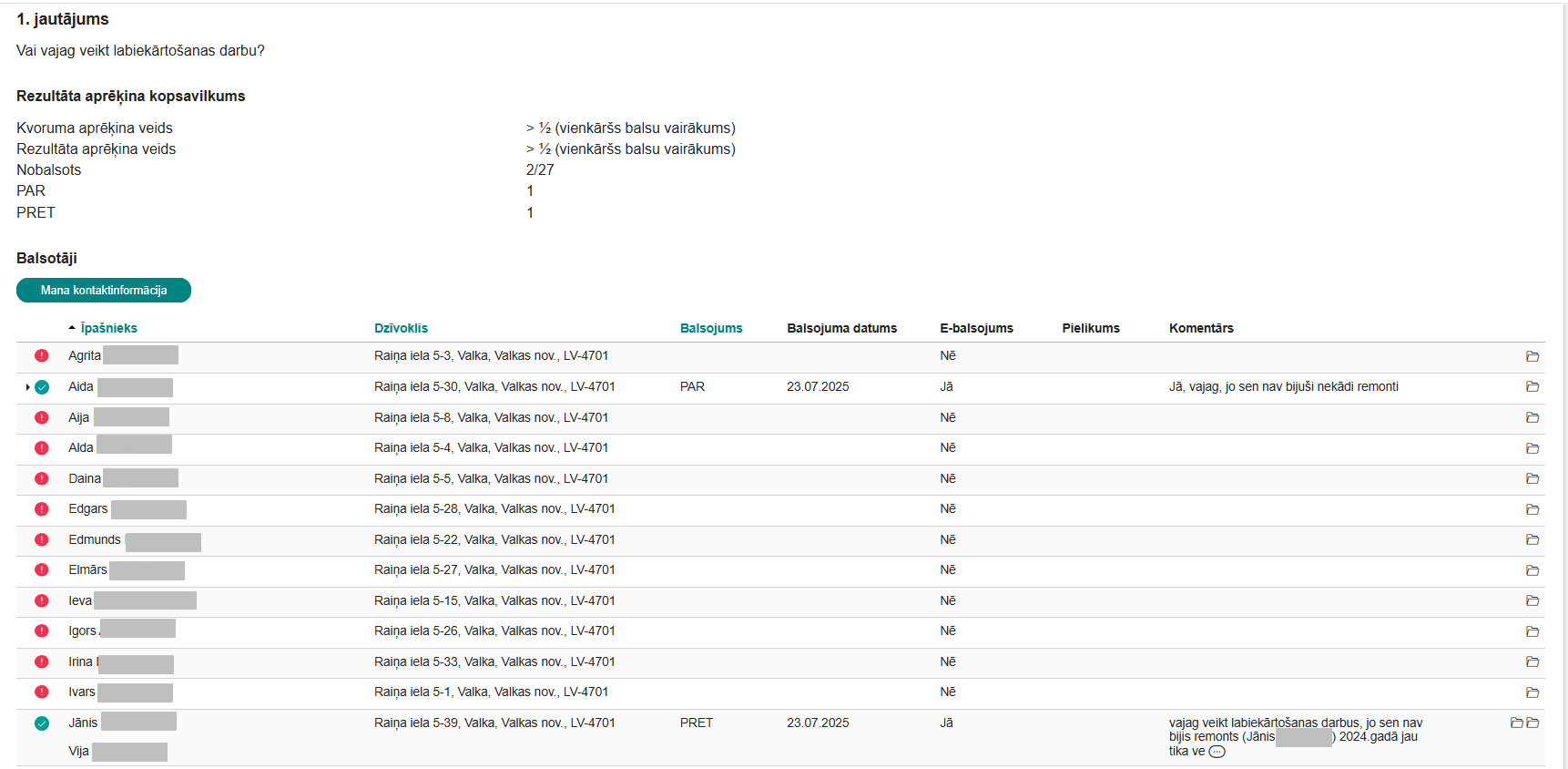Click the Balsojuma datums column header

tap(841, 328)
